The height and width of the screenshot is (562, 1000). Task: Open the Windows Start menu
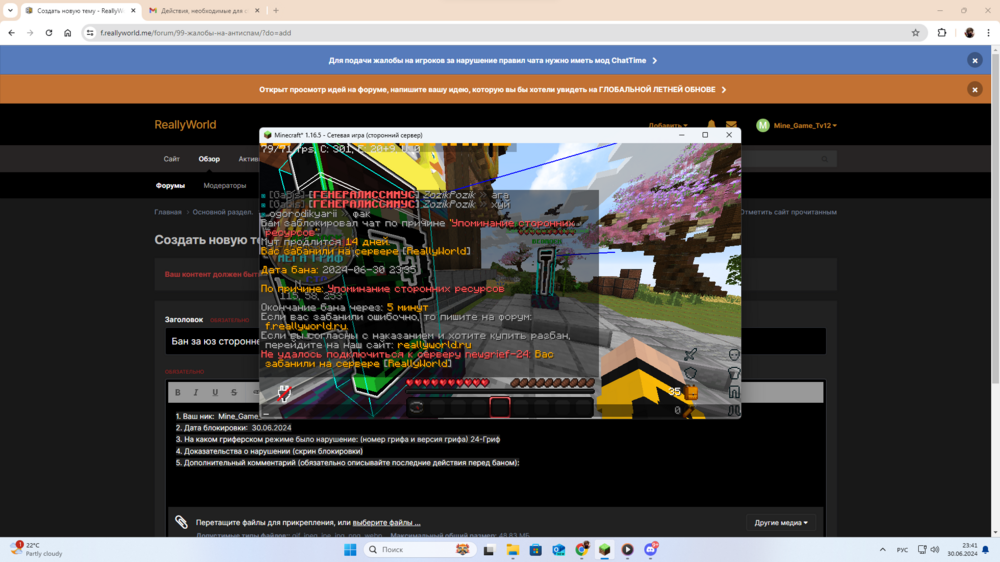pyautogui.click(x=350, y=549)
